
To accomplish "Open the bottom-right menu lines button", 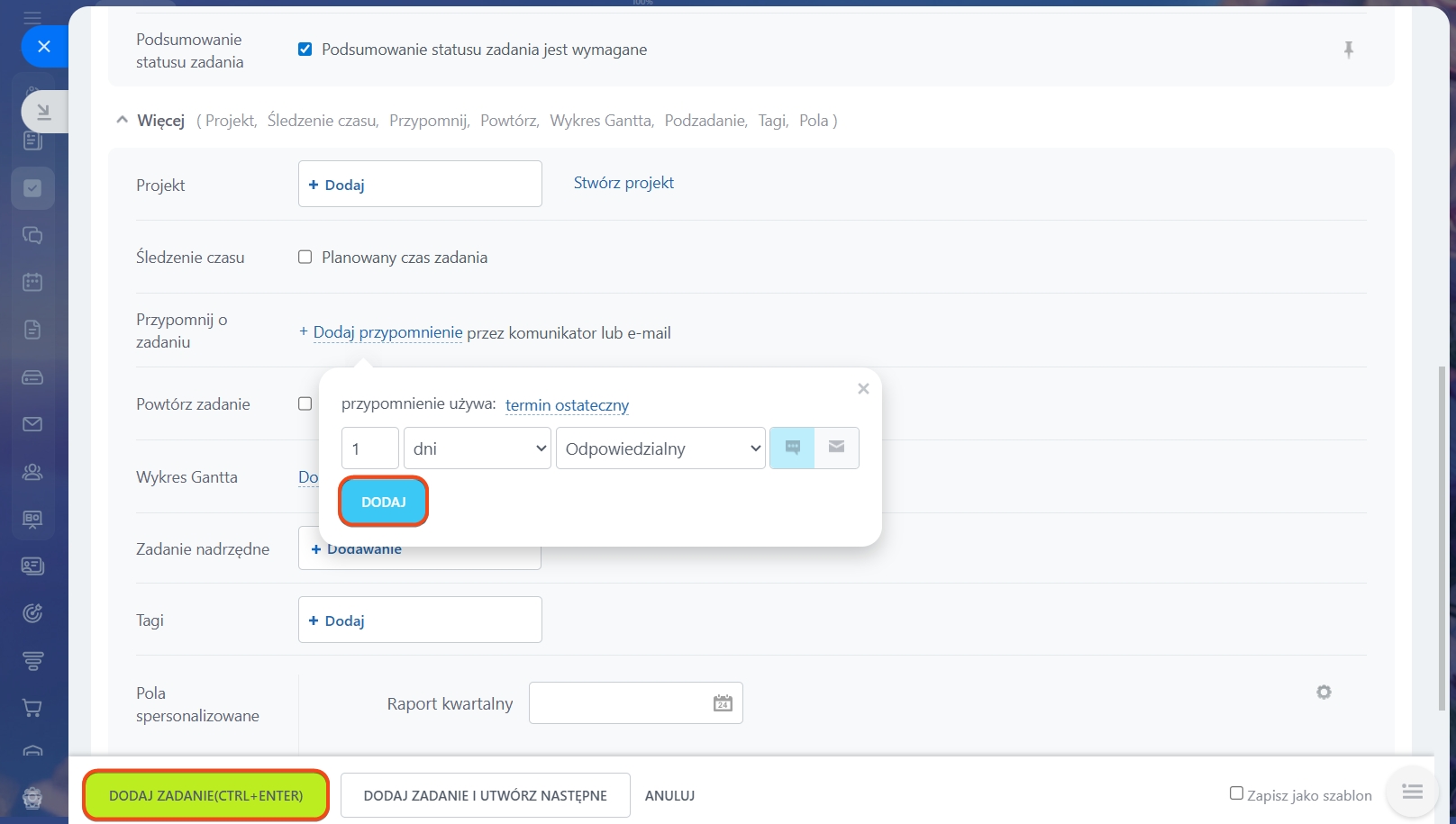I will click(x=1412, y=792).
